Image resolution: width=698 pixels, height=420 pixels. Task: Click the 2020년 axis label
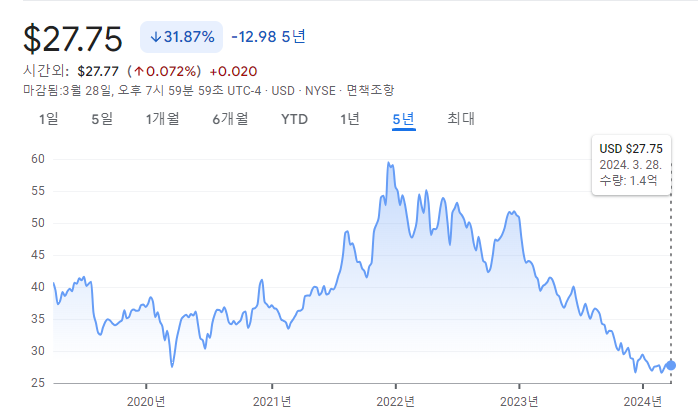tap(146, 402)
